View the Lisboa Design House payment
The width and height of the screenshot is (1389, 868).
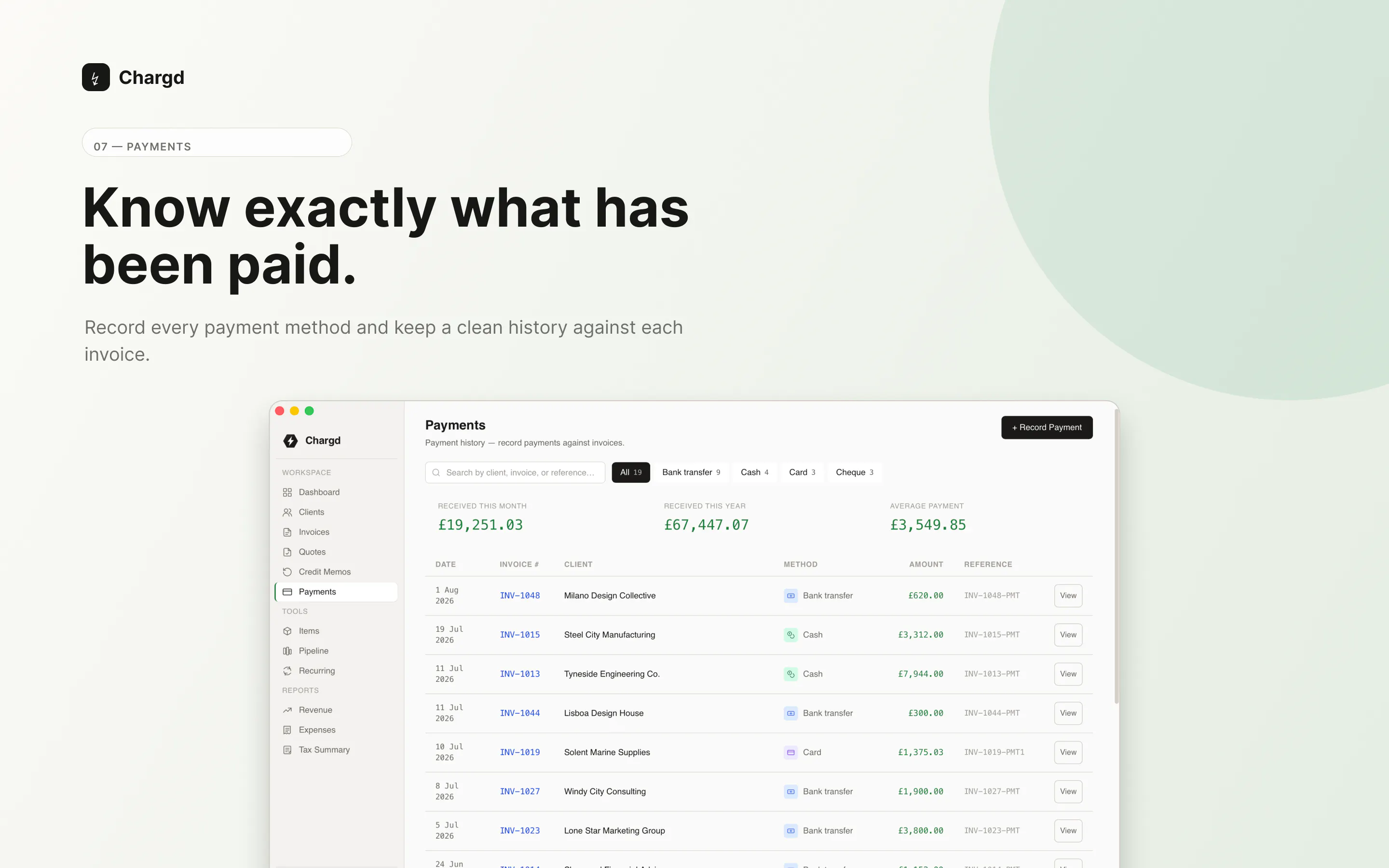coord(1068,713)
